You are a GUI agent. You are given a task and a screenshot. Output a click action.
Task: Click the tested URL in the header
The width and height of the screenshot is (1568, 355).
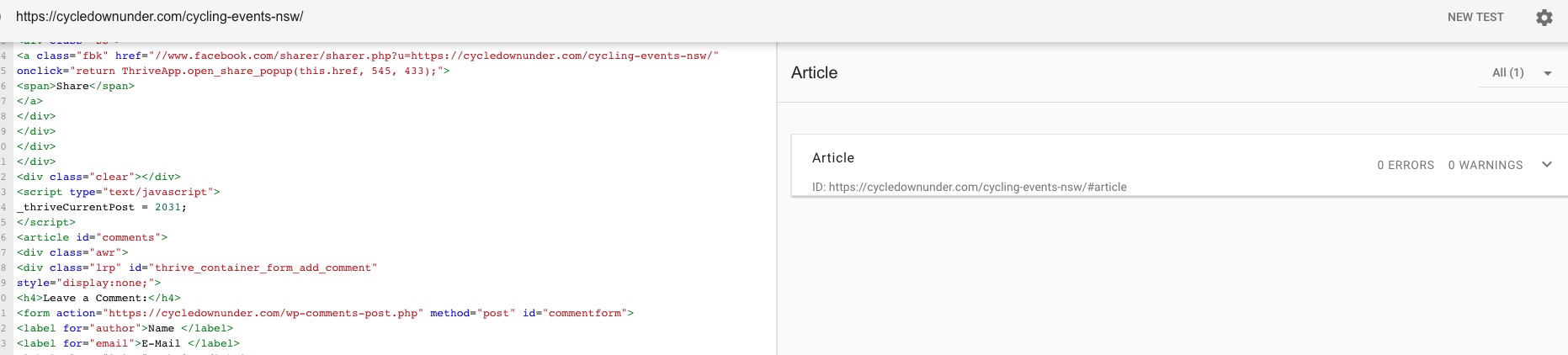(x=159, y=17)
